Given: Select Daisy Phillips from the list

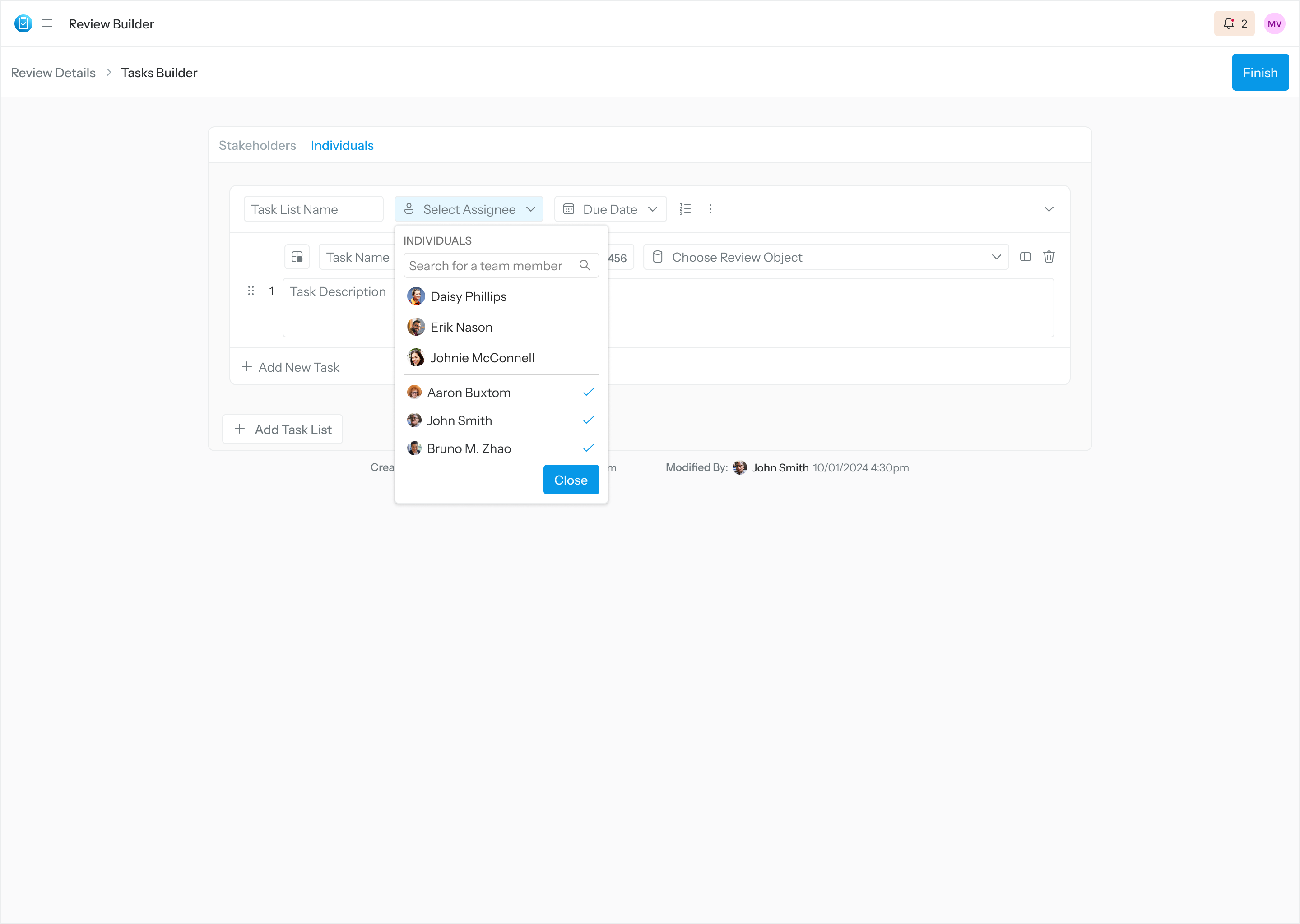Looking at the screenshot, I should point(468,296).
